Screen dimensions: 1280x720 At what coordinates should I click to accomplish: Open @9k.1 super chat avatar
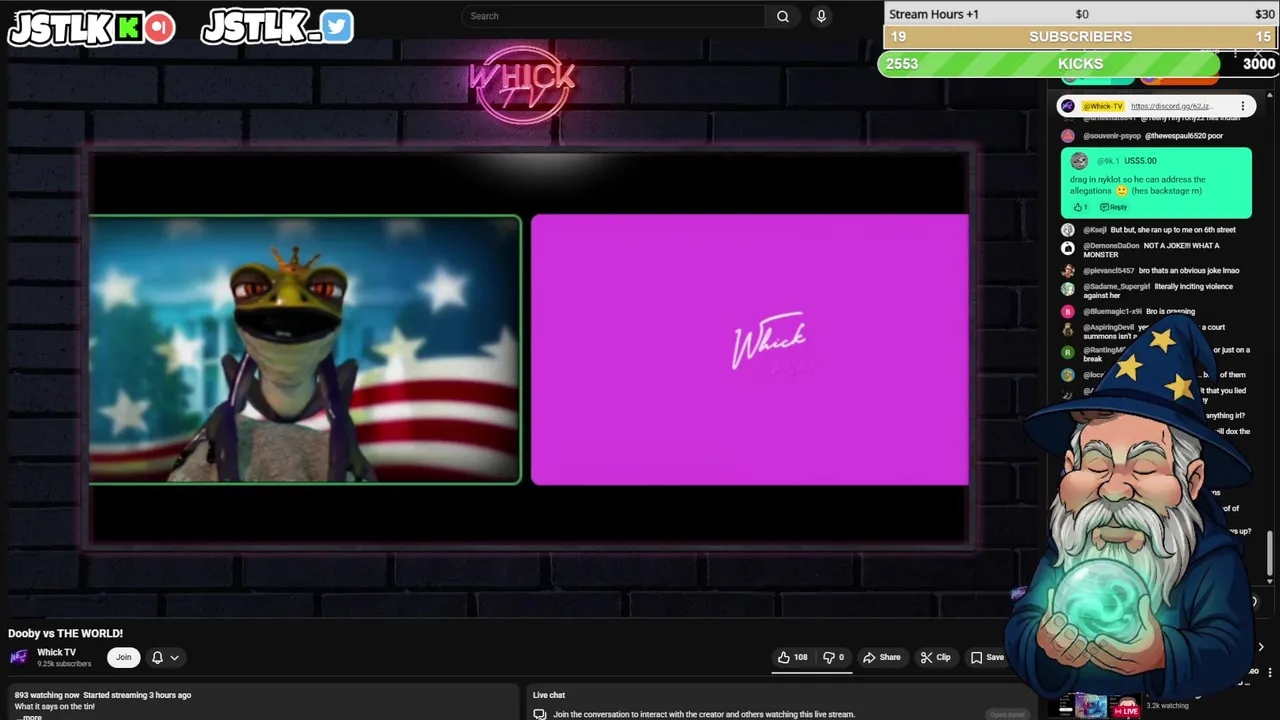tap(1079, 161)
